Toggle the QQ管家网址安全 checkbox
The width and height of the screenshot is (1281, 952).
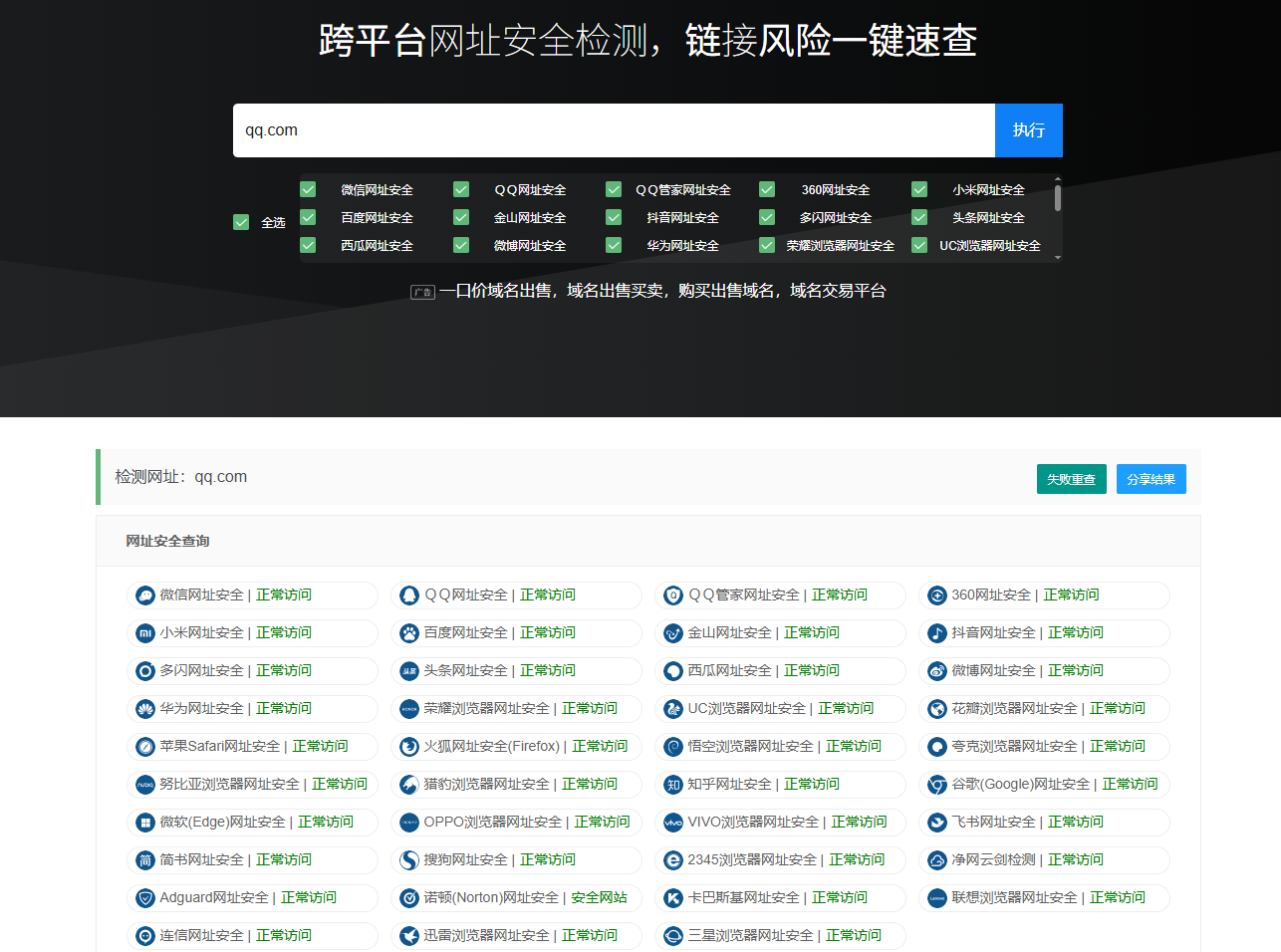pyautogui.click(x=614, y=189)
